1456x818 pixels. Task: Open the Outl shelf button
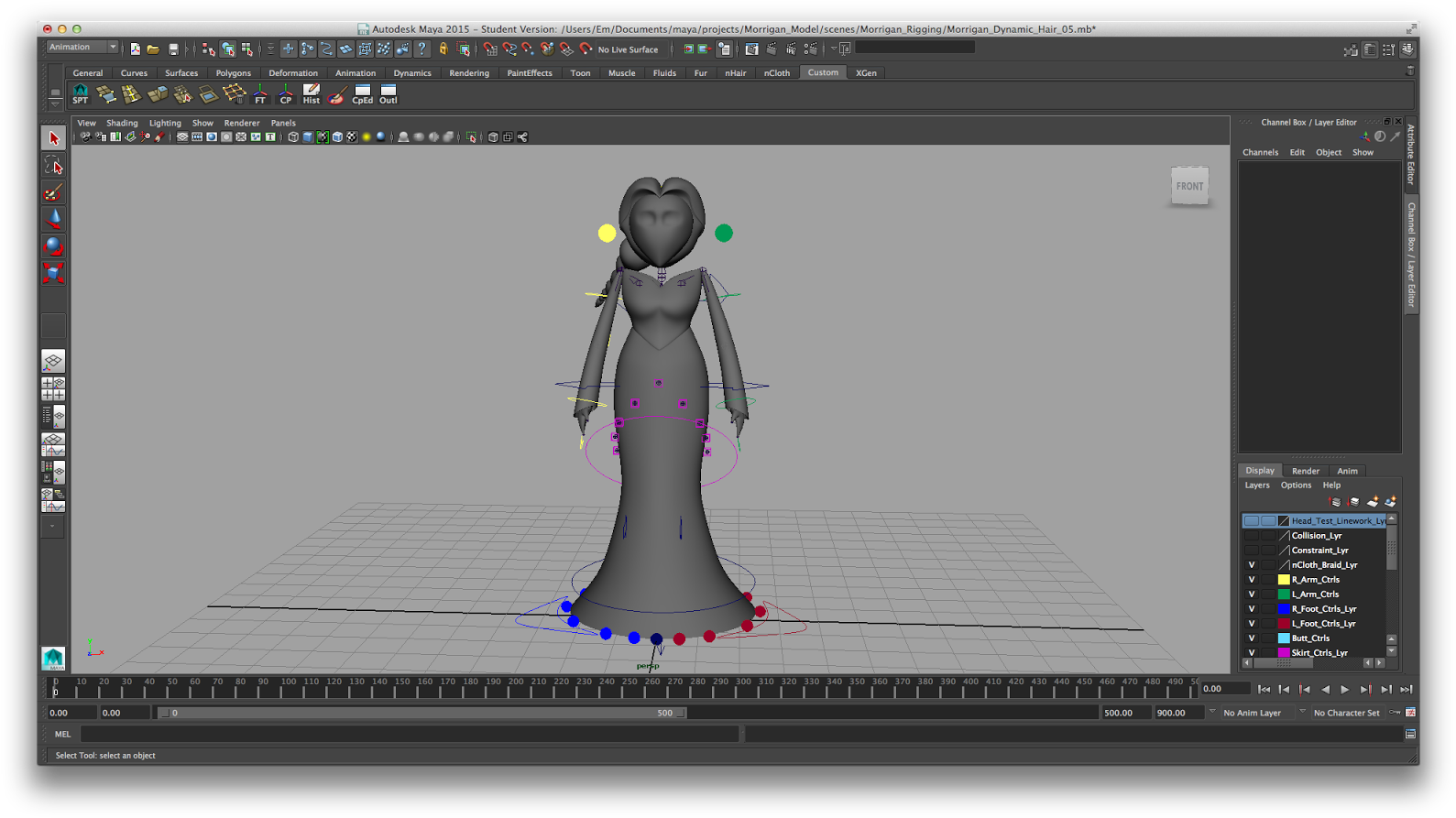[x=389, y=93]
